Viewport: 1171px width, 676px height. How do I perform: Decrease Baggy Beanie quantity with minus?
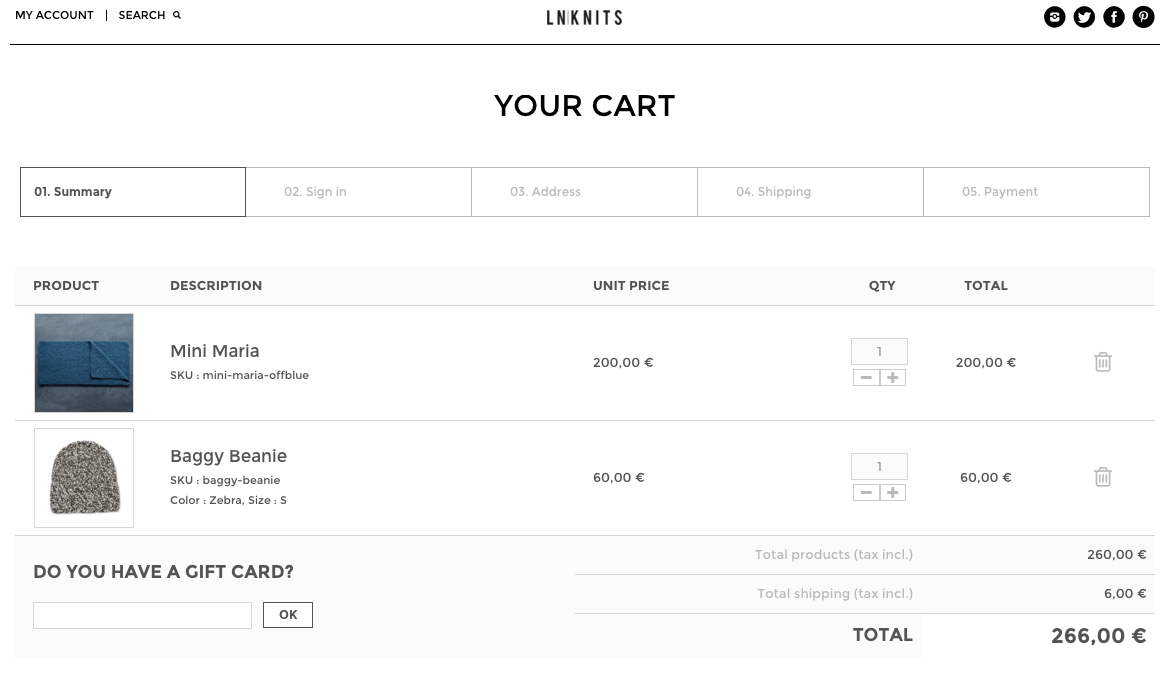tap(866, 493)
